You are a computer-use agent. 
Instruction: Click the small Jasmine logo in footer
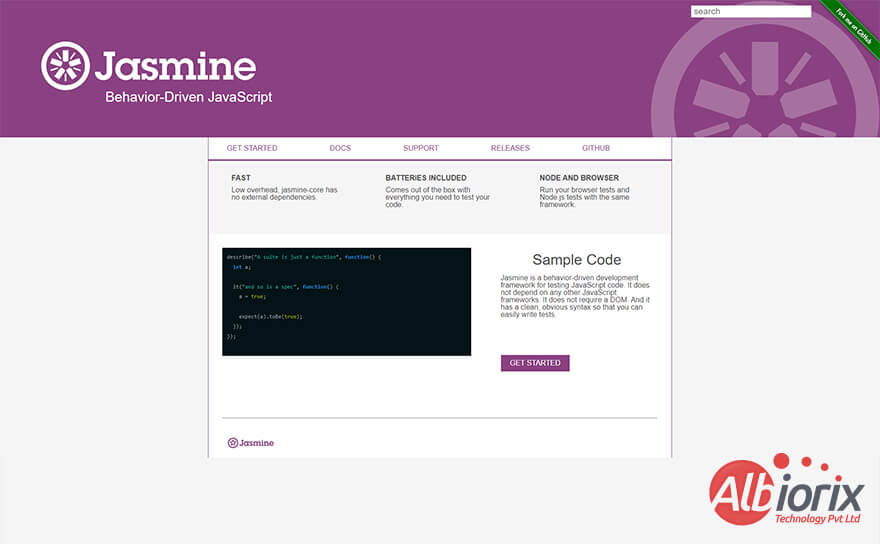(x=250, y=442)
